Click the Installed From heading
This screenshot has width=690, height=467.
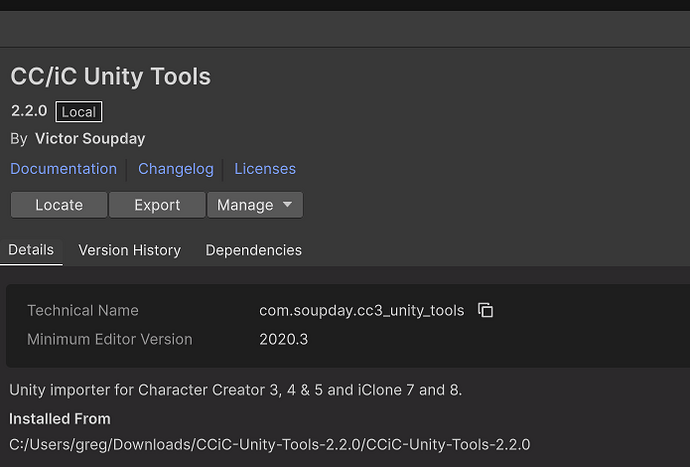(60, 419)
